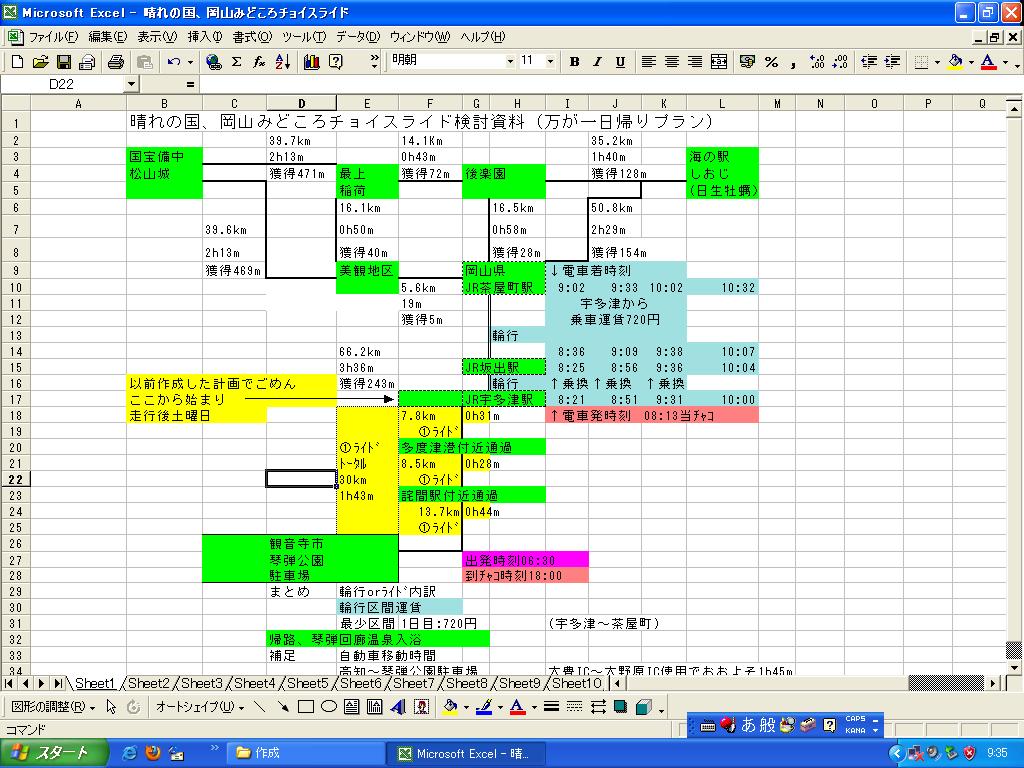Click the Merge and Center icon
Viewport: 1024px width, 768px height.
[718, 62]
